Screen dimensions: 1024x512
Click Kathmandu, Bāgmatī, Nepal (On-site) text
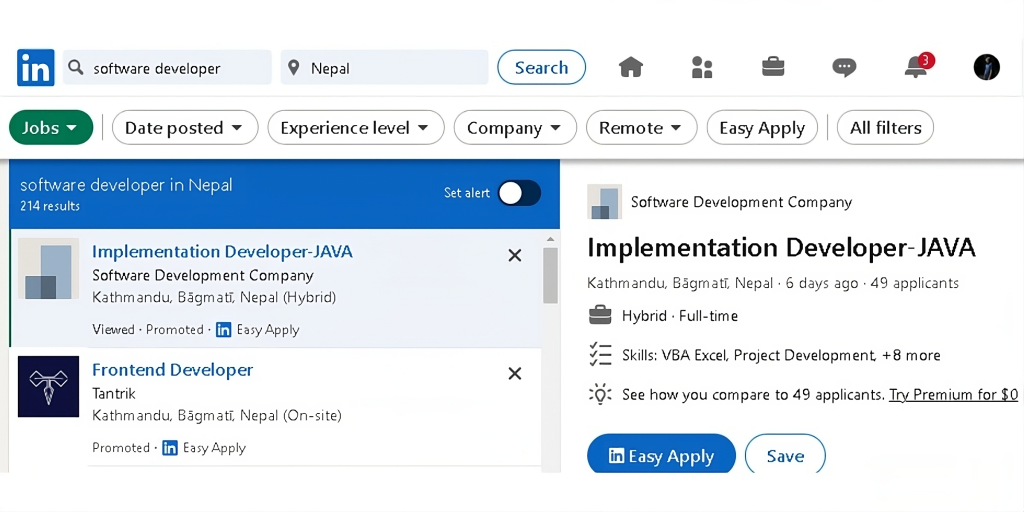tap(217, 415)
